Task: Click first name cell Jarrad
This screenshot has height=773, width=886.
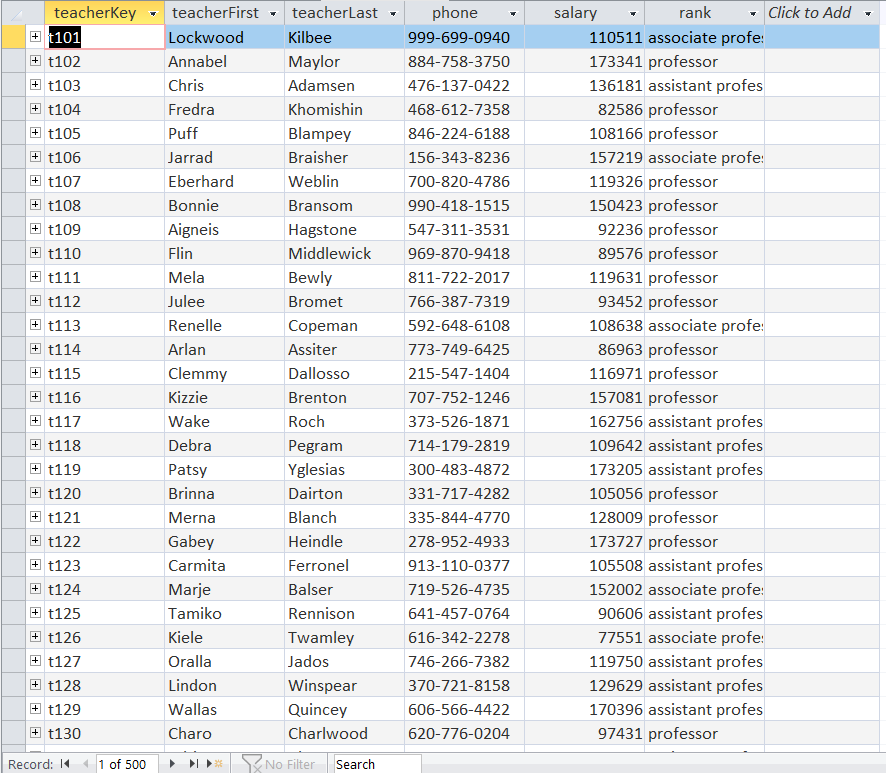Action: [224, 157]
